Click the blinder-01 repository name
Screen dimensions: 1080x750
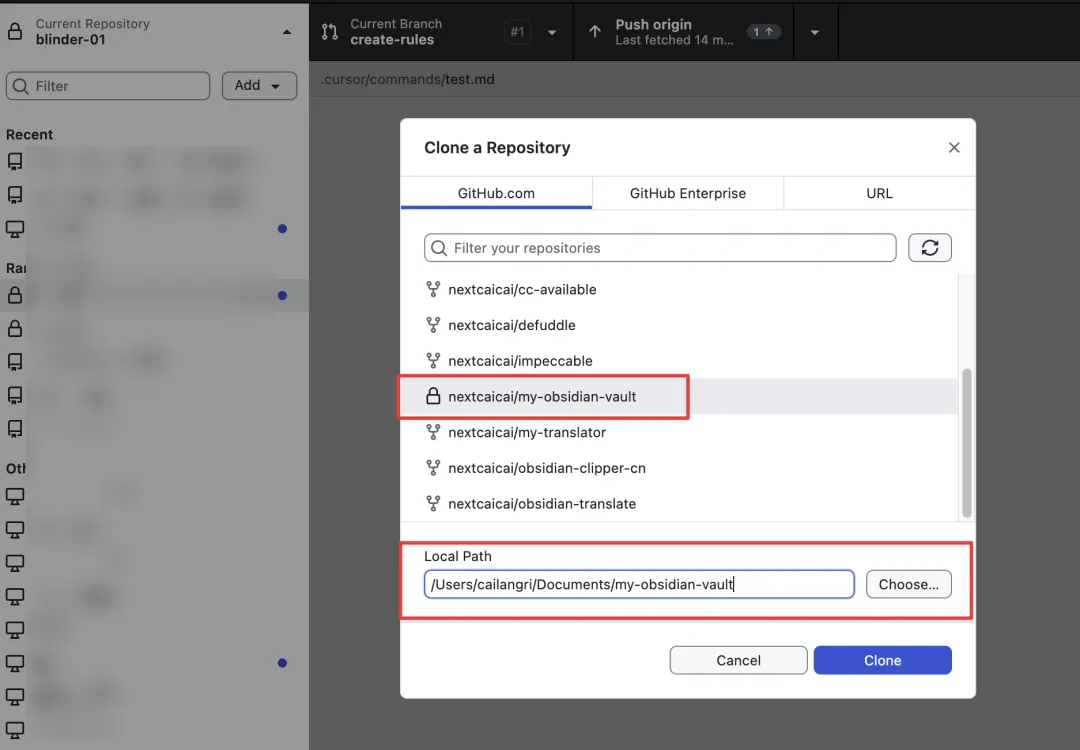click(70, 40)
